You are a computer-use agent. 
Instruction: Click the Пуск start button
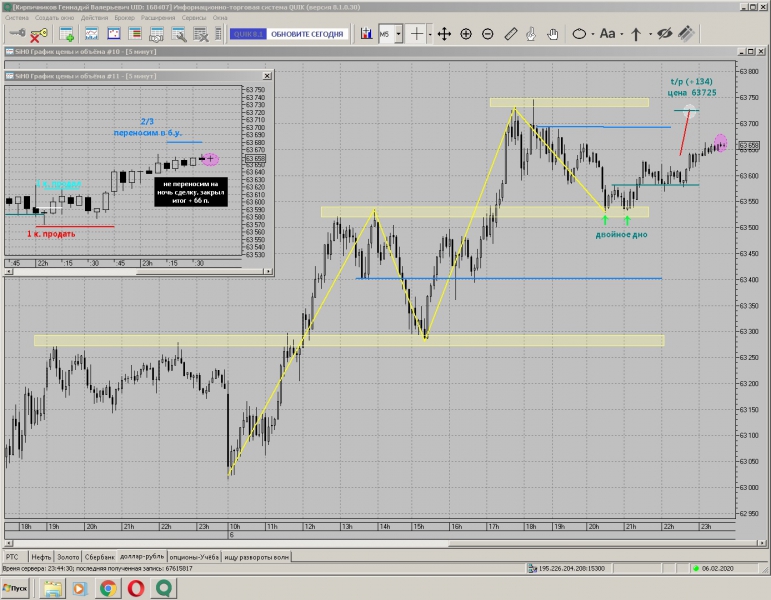[x=15, y=588]
